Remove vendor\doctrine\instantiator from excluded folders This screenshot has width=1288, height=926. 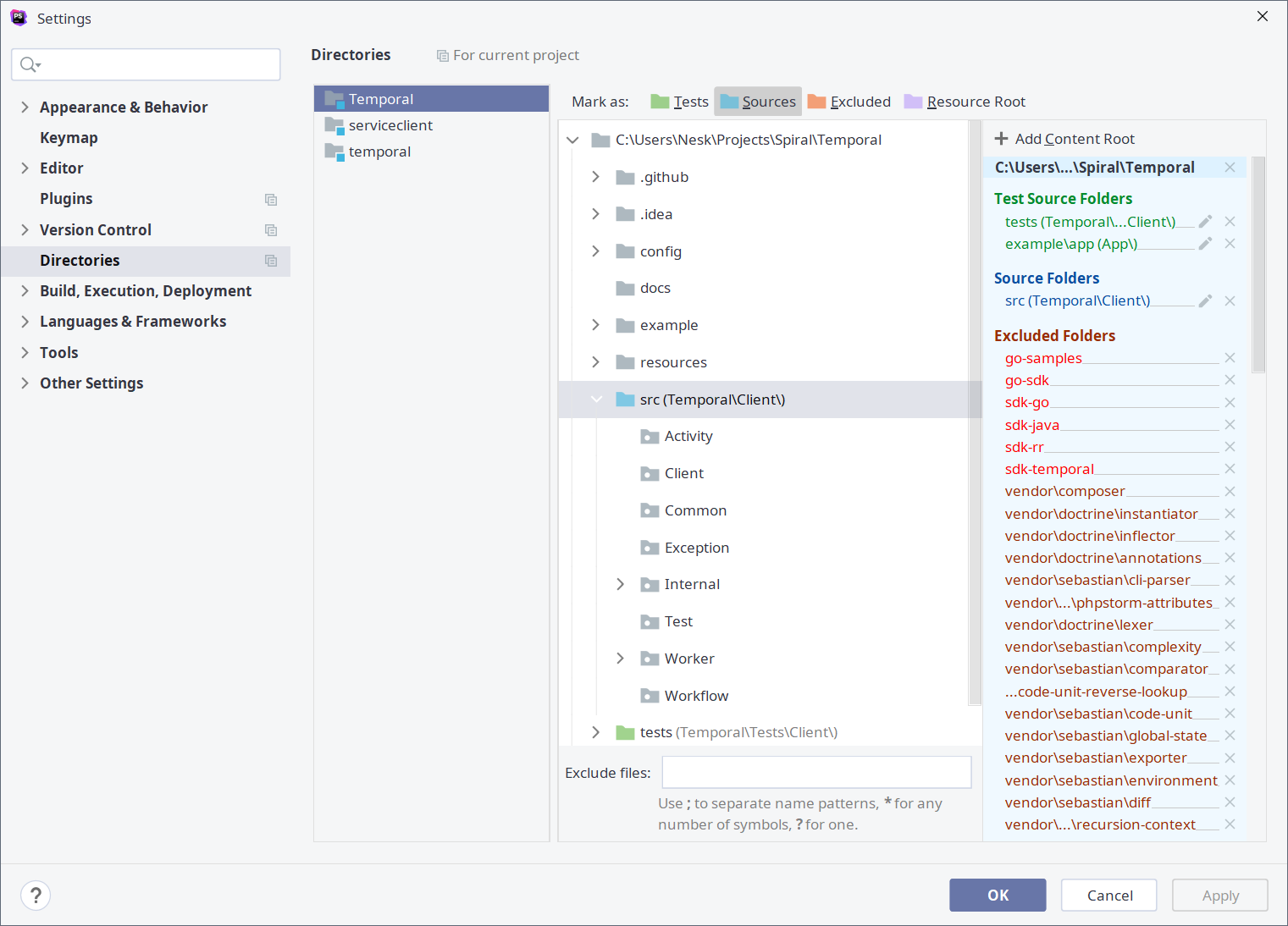pyautogui.click(x=1230, y=514)
